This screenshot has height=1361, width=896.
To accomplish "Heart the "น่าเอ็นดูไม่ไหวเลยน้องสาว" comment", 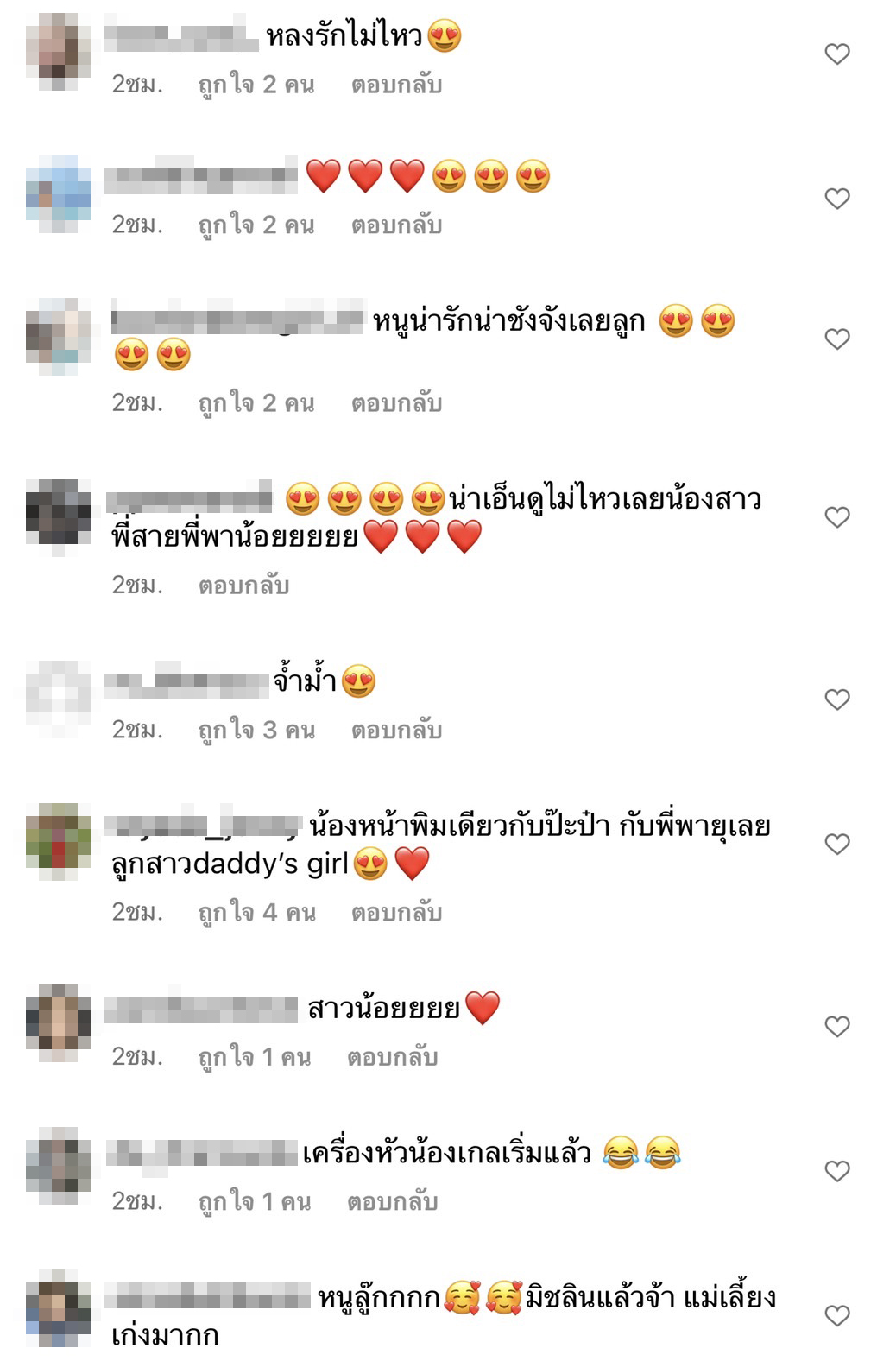I will click(x=837, y=516).
